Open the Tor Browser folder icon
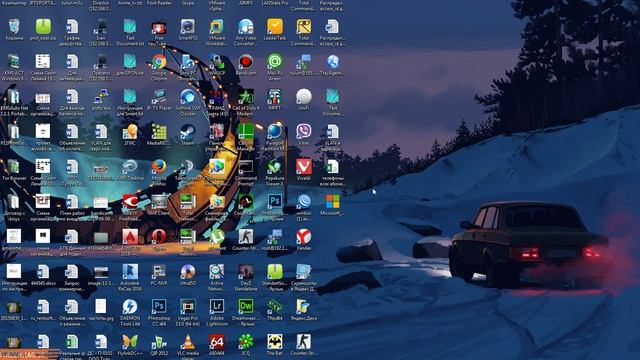The width and height of the screenshot is (640, 360). coord(14,167)
